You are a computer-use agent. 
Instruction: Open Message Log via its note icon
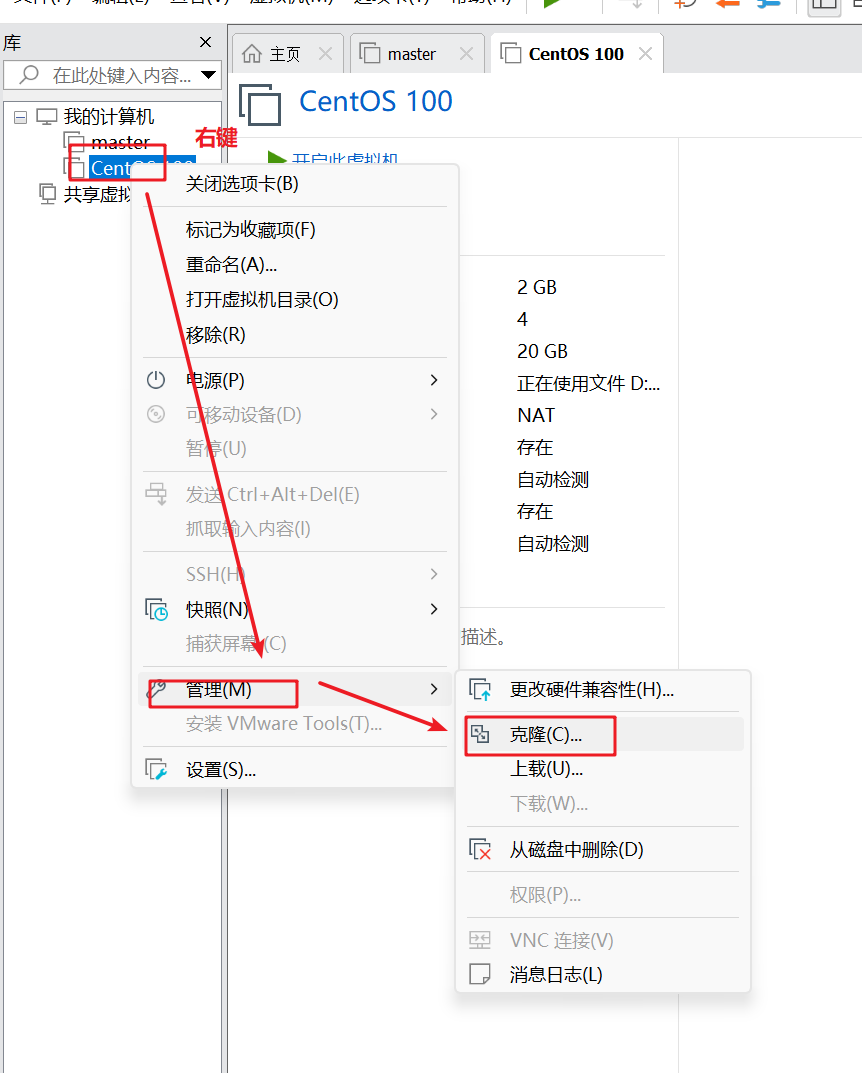[x=480, y=974]
